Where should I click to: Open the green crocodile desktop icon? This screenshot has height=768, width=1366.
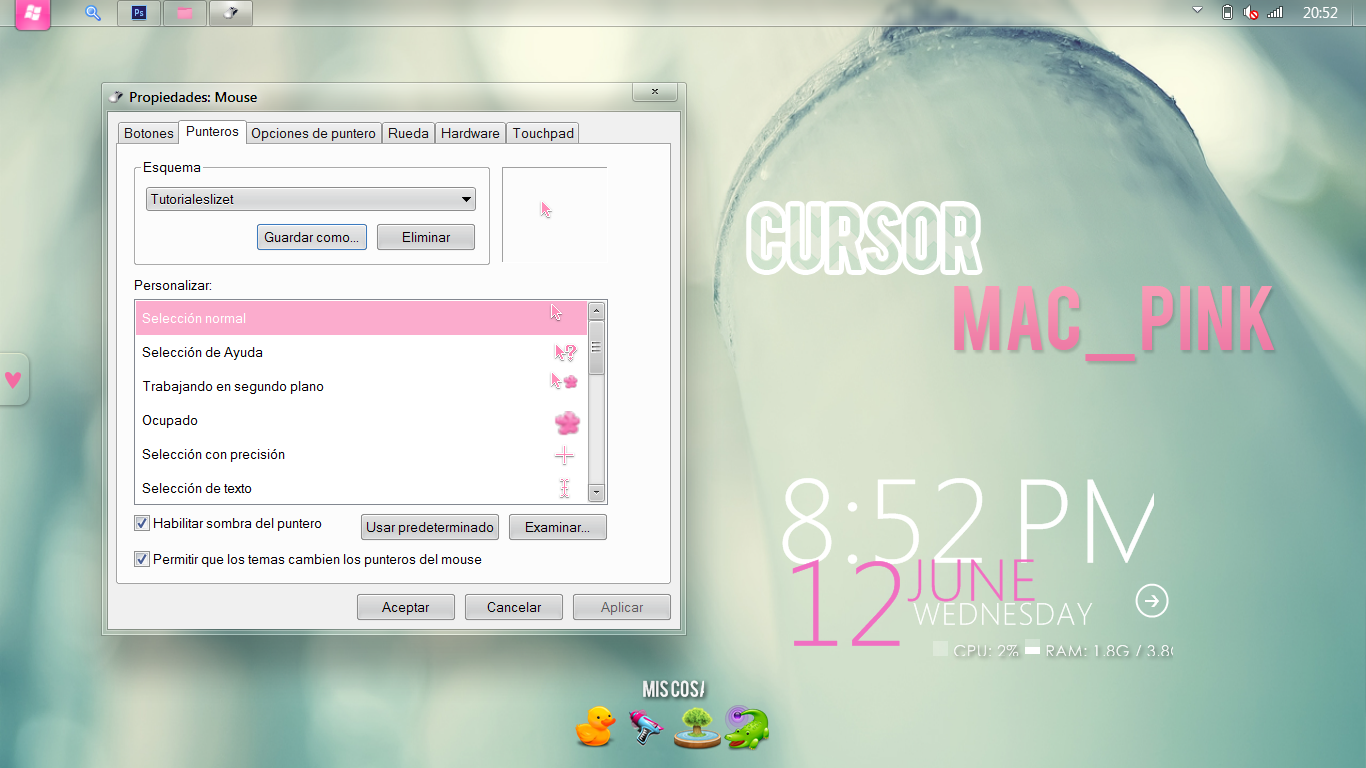click(745, 727)
